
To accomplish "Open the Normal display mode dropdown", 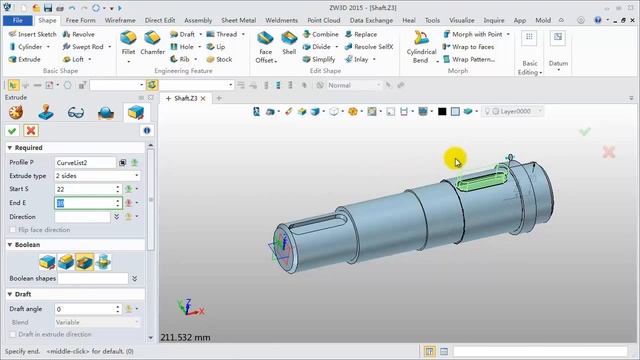I will 353,85.
